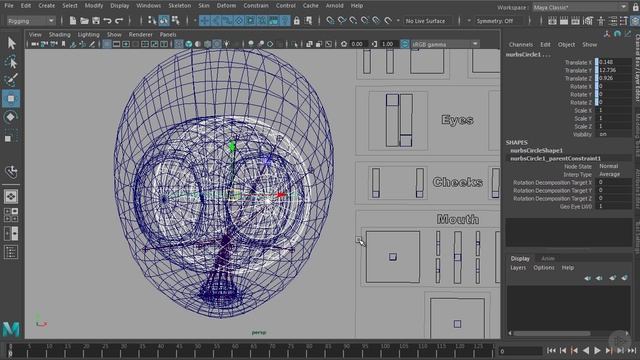Select the last-used tool icon
The width and height of the screenshot is (640, 360).
pos(11,172)
